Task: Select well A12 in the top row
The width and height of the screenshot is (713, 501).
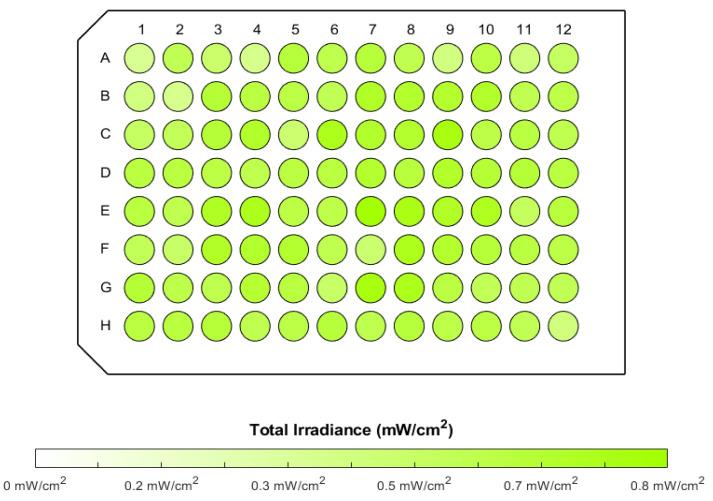Action: (563, 58)
